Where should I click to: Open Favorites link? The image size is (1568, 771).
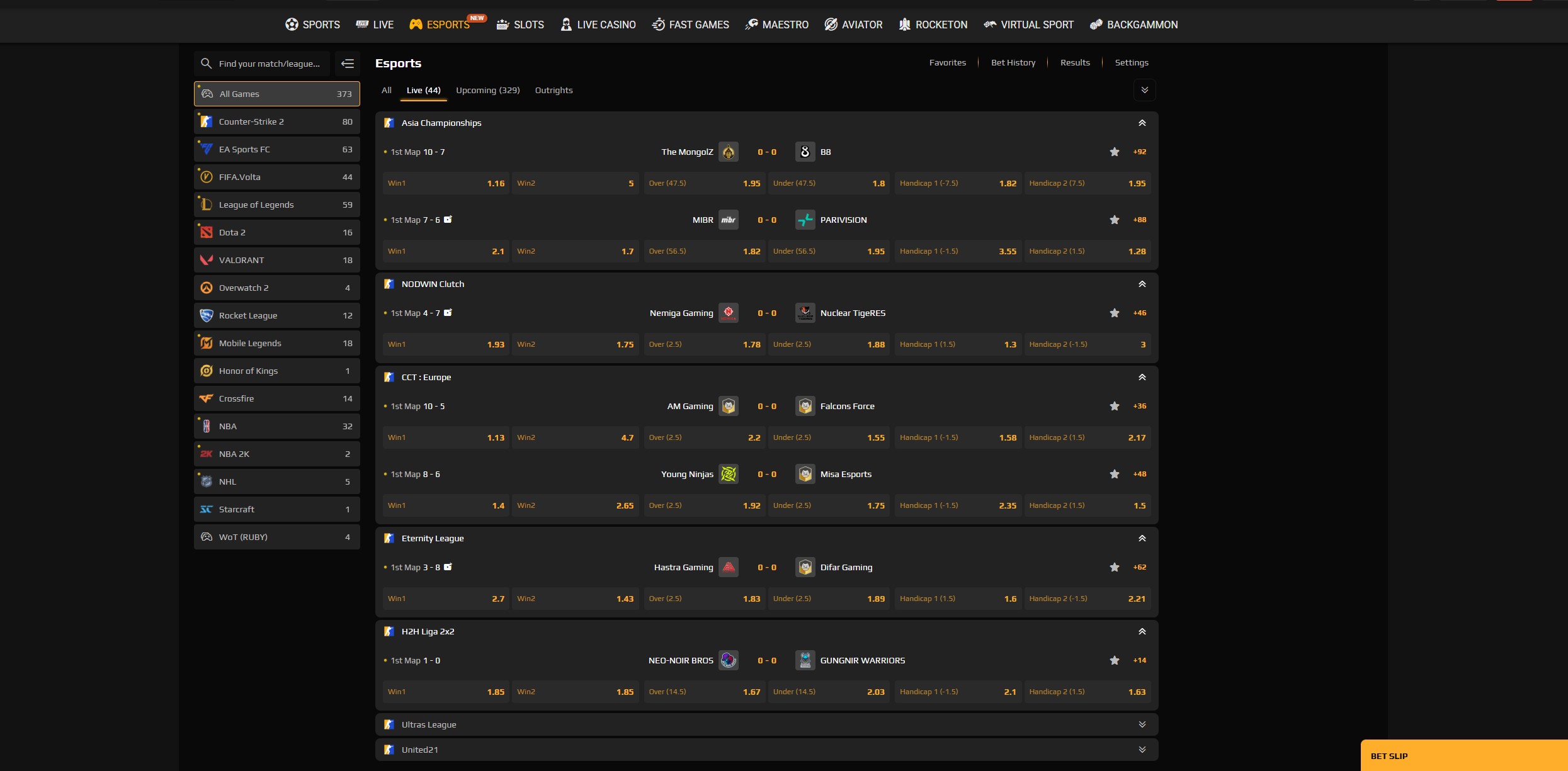click(x=948, y=62)
